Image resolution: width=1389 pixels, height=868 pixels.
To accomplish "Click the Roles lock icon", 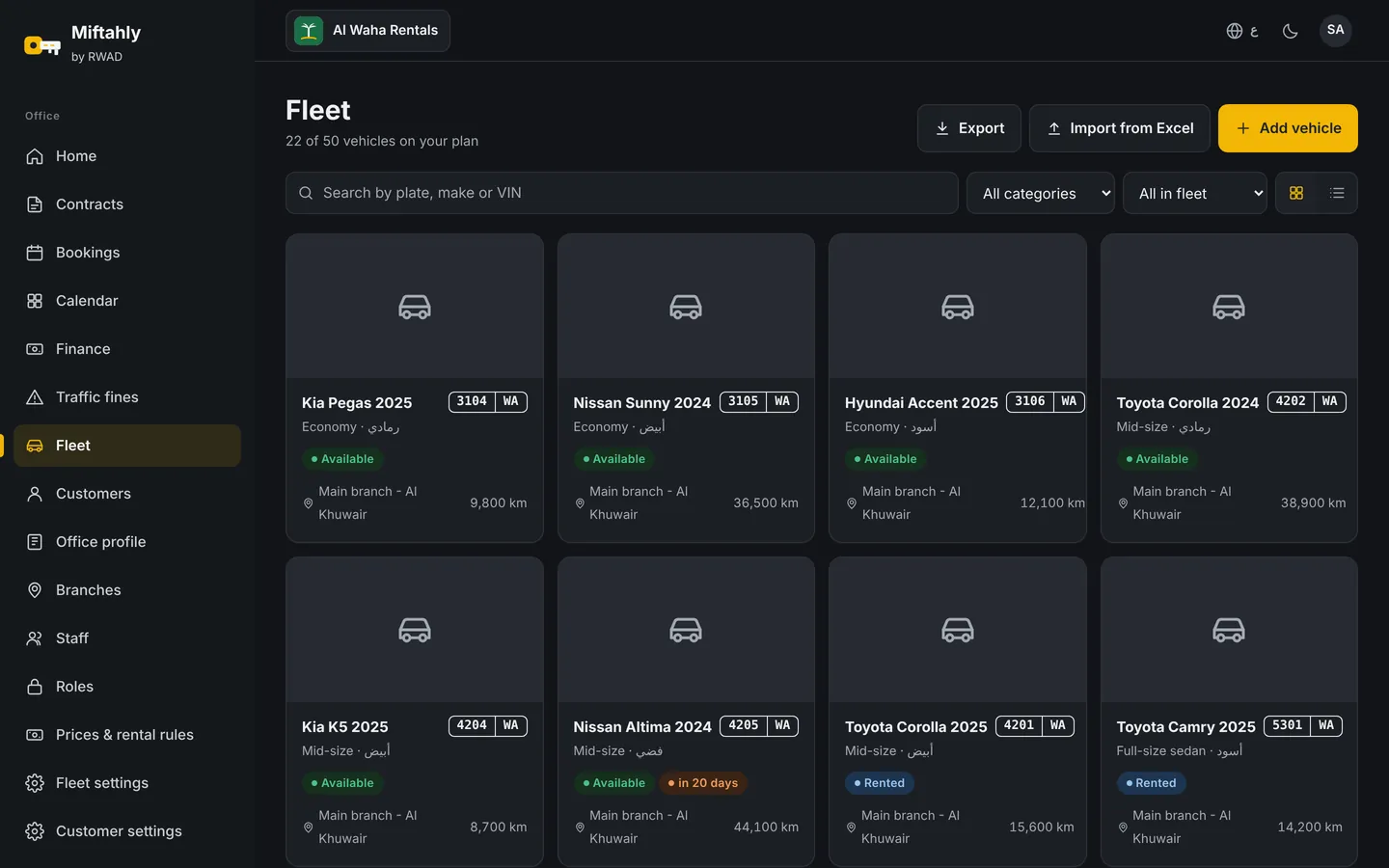I will tap(35, 687).
